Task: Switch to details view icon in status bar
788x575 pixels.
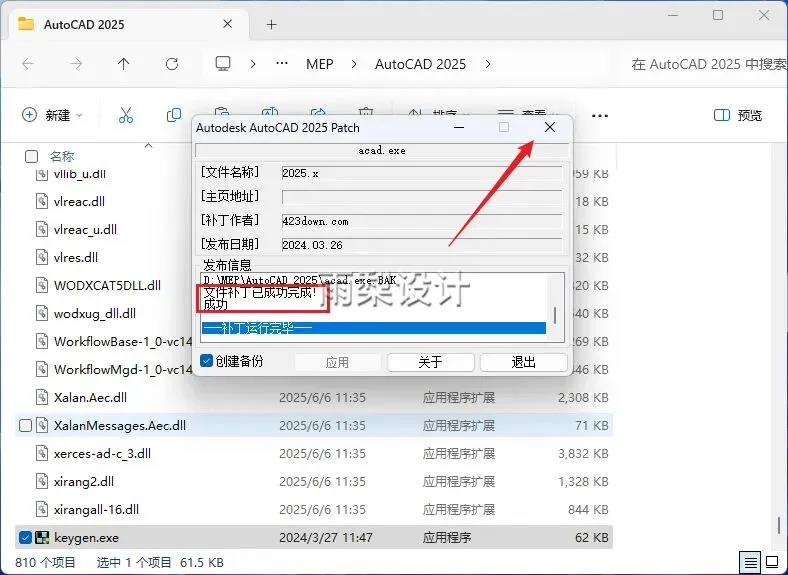Action: pyautogui.click(x=750, y=562)
